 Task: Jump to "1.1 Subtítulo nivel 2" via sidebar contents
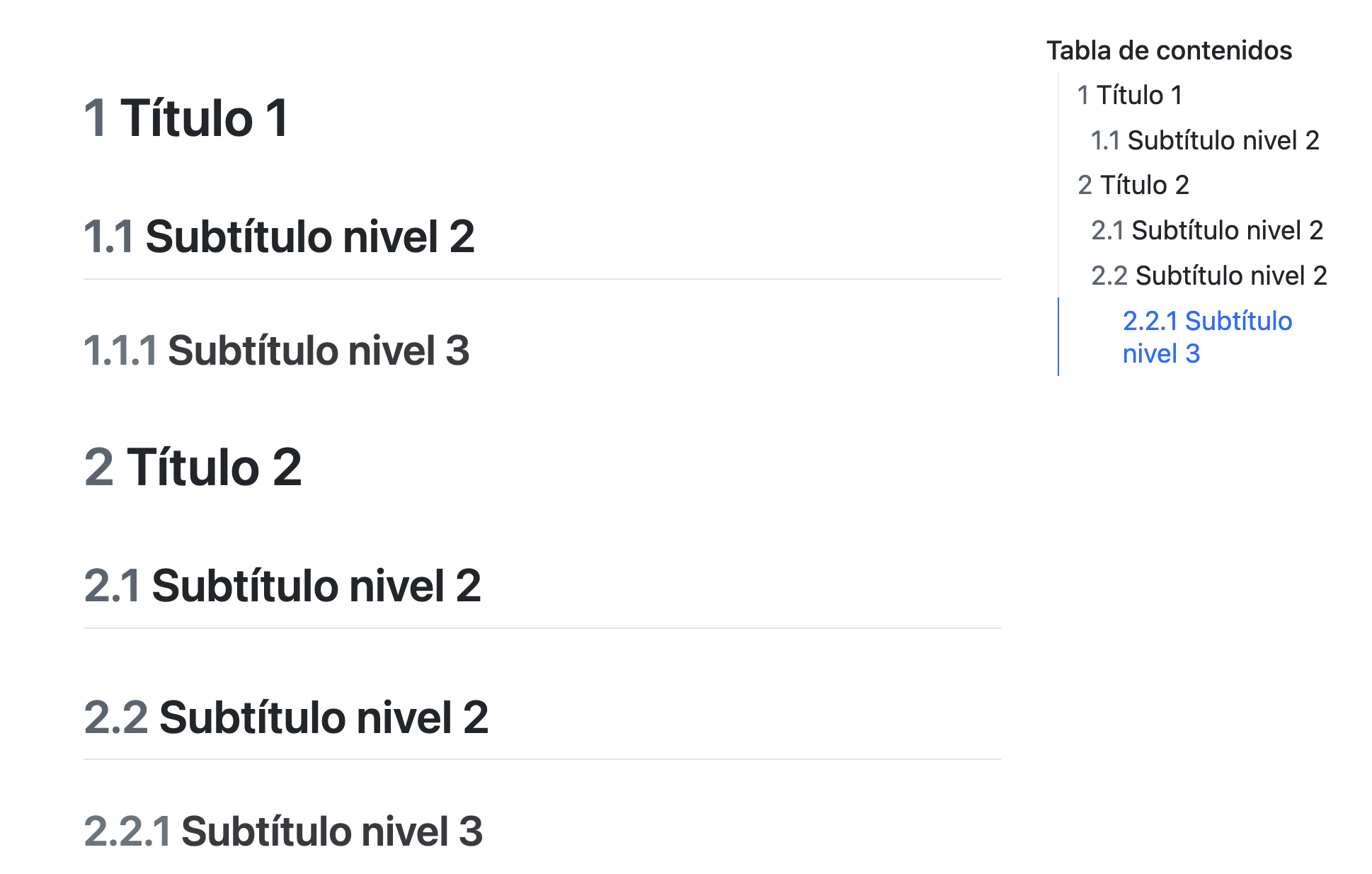(1205, 140)
